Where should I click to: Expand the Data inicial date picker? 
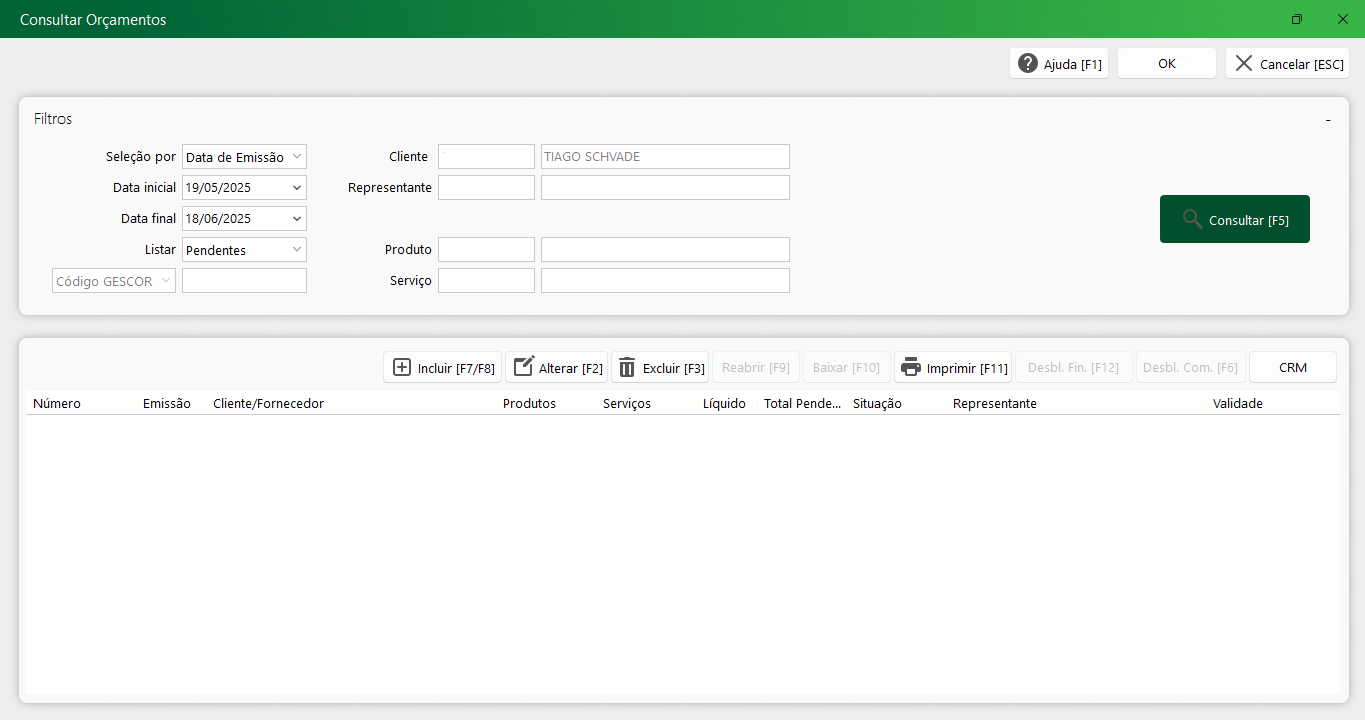point(297,188)
